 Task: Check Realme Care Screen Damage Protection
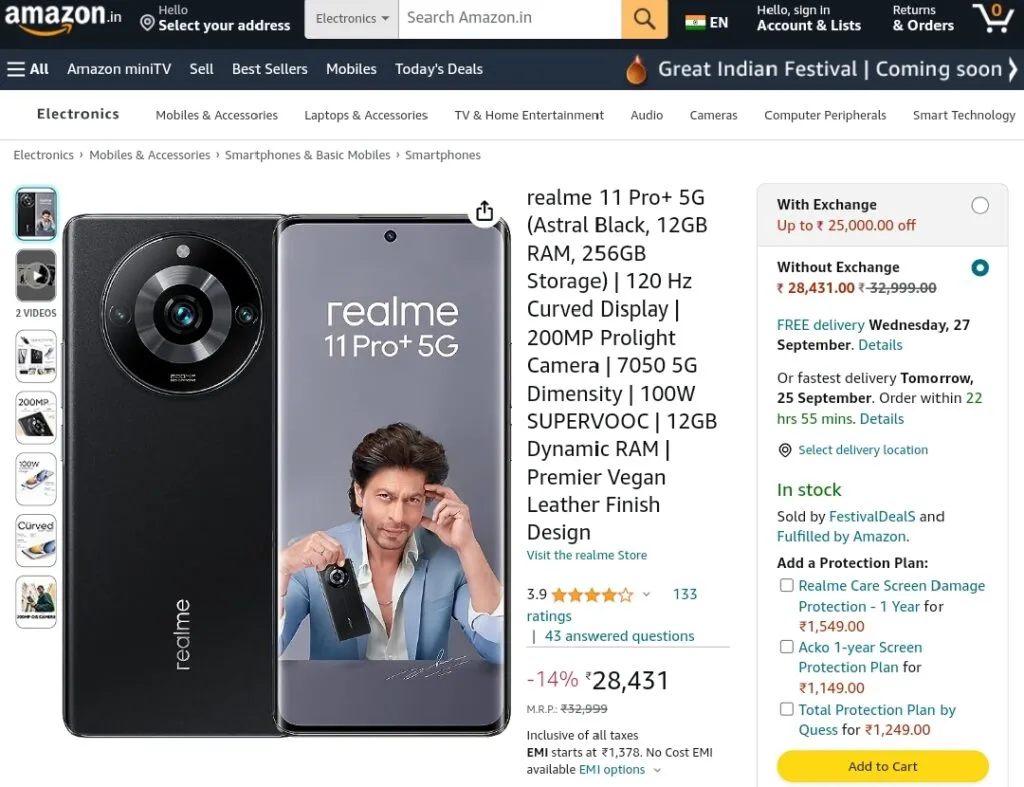point(787,585)
